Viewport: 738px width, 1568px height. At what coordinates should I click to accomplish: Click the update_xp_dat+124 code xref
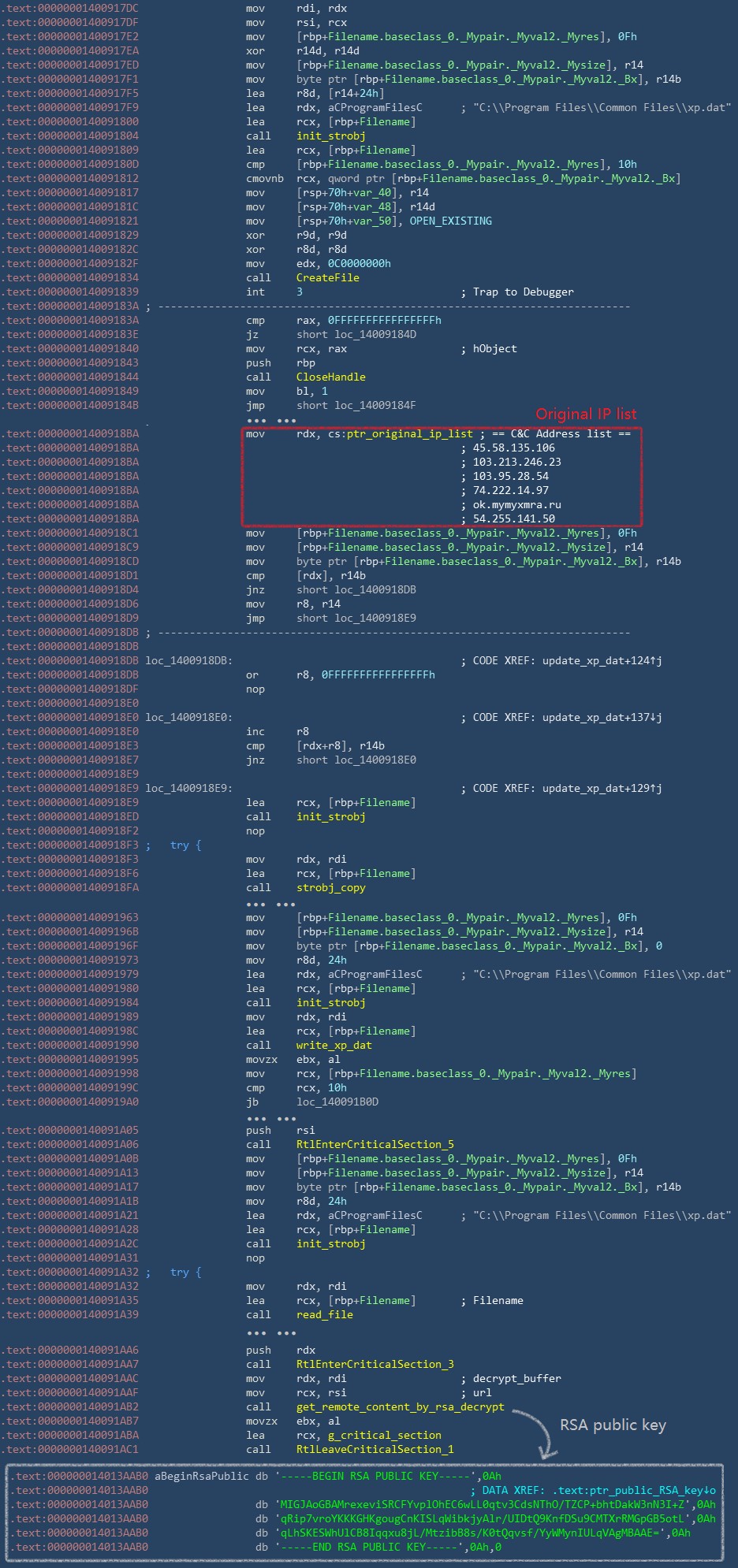coord(602,660)
